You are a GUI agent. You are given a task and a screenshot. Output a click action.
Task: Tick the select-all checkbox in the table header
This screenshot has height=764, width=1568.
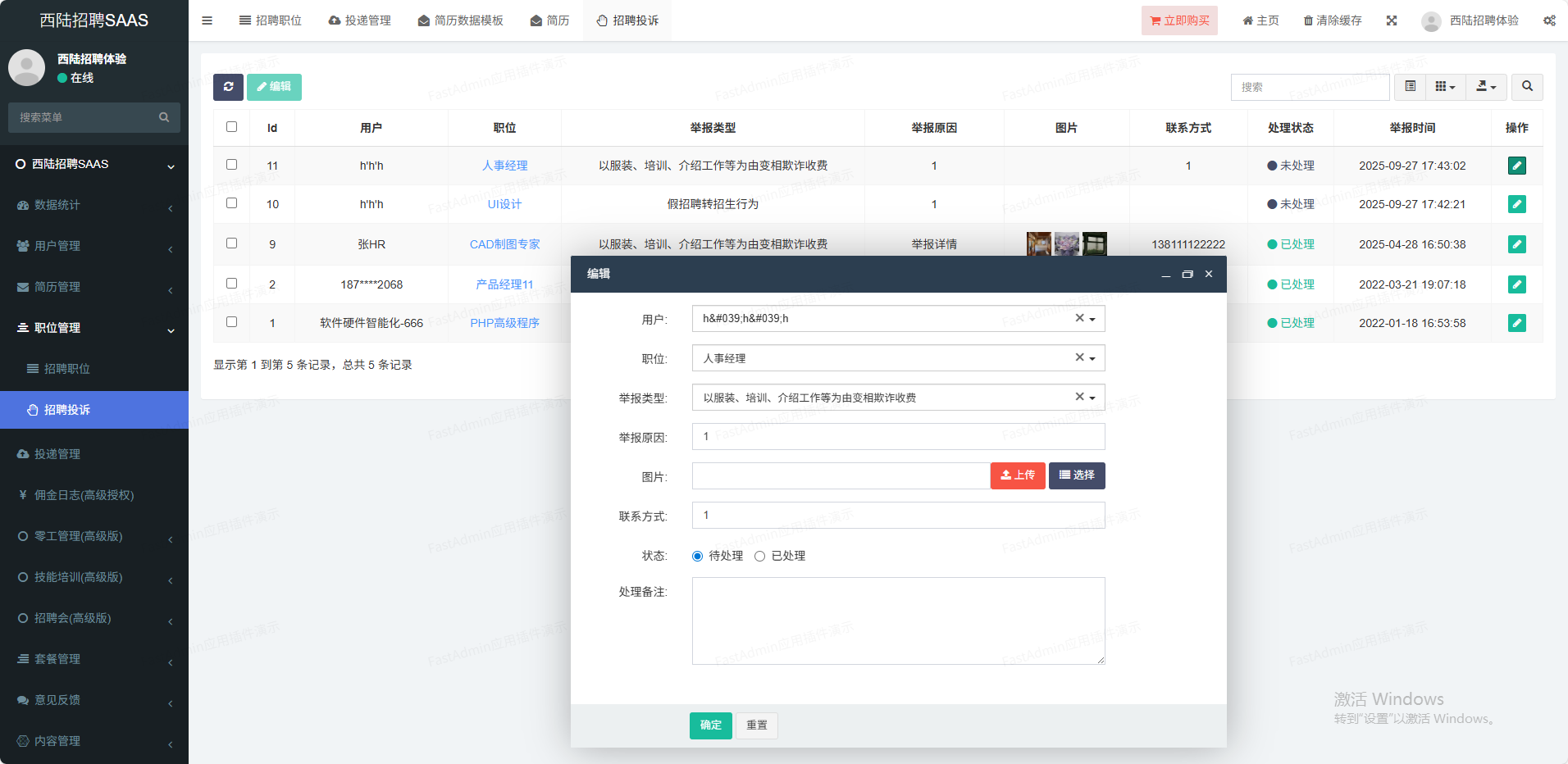(x=231, y=127)
